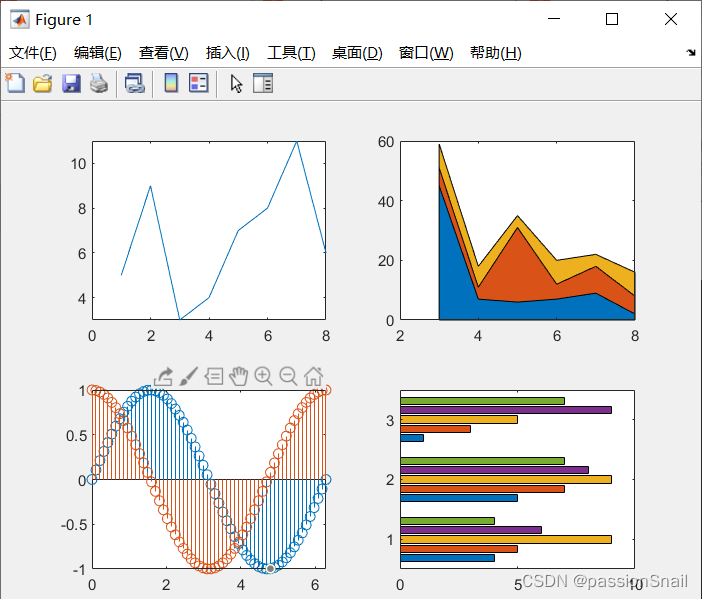702x599 pixels.
Task: Open a file with the folder icon
Action: (x=43, y=84)
